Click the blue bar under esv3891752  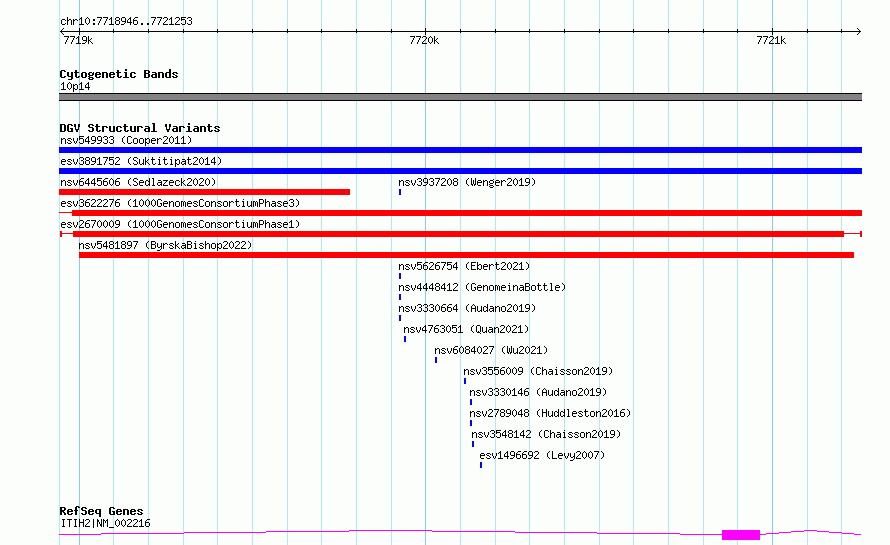[x=460, y=171]
